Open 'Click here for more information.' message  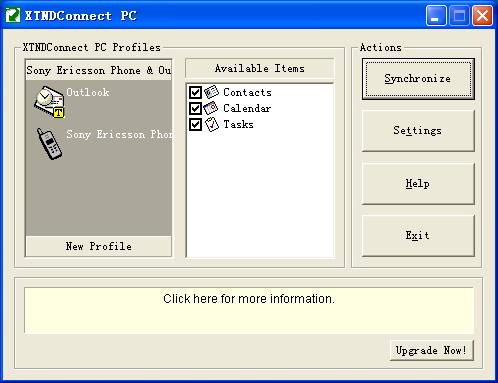coord(249,310)
